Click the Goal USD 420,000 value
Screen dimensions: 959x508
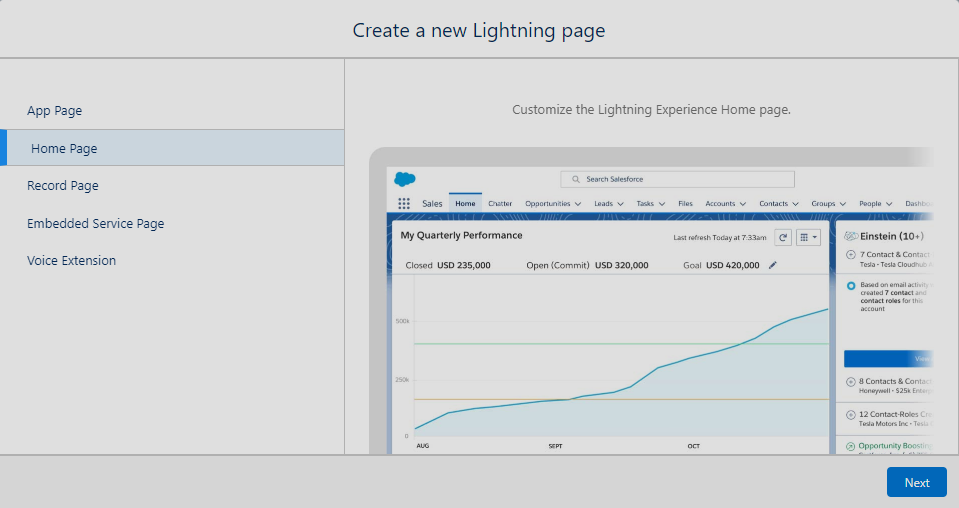733,265
